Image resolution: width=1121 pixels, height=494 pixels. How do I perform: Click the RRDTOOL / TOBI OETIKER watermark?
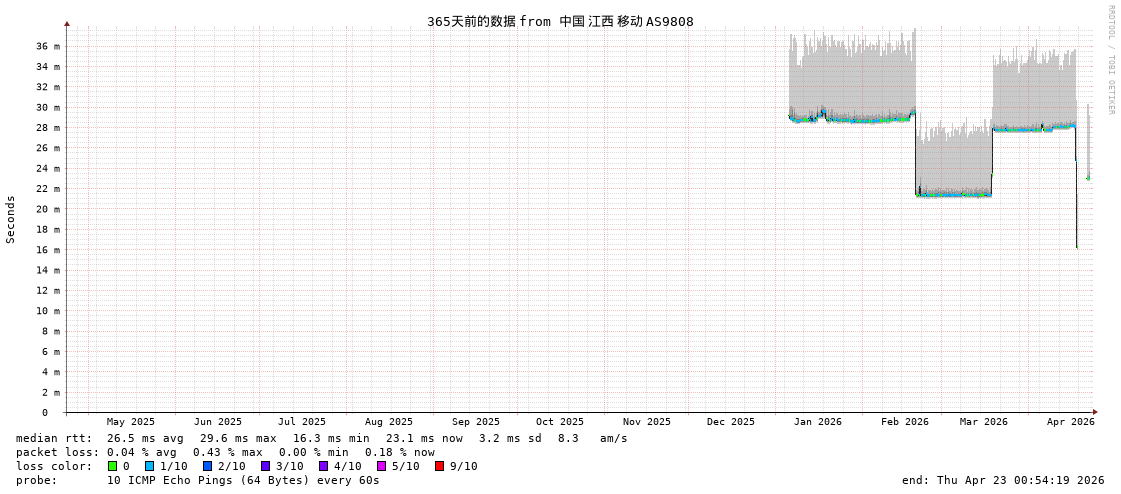(x=1110, y=60)
